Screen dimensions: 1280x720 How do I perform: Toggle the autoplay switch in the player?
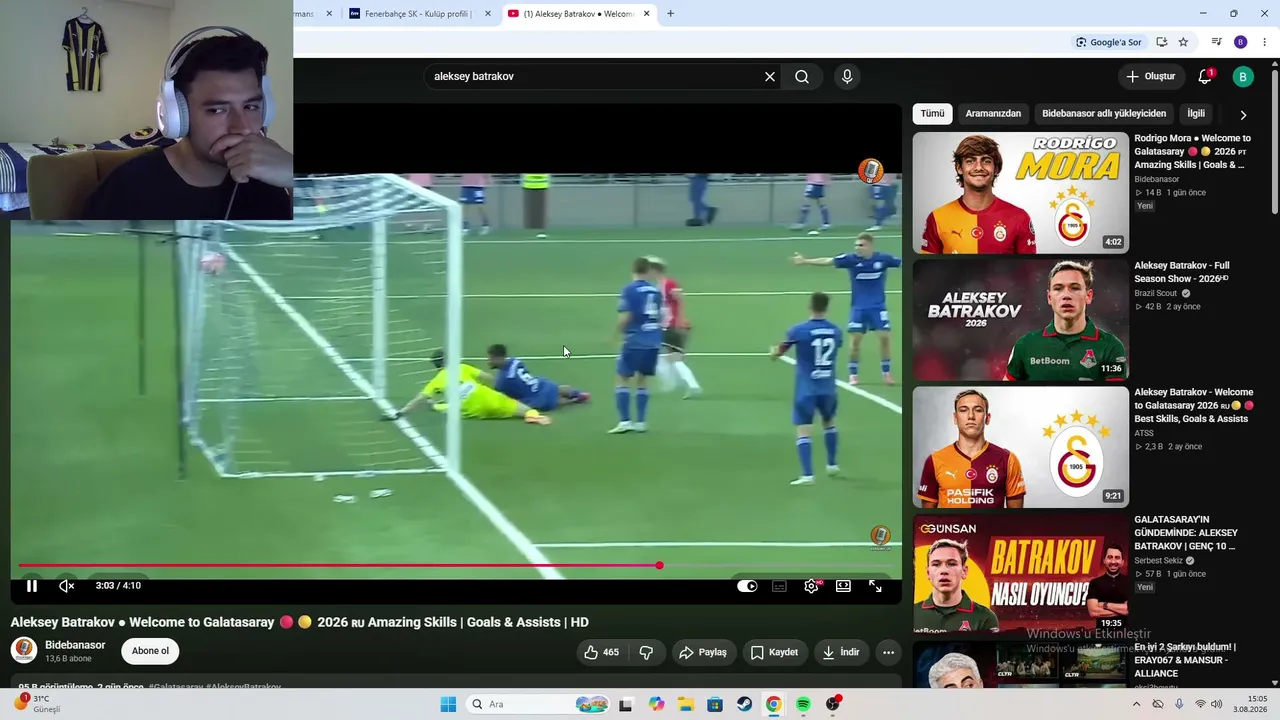click(747, 586)
